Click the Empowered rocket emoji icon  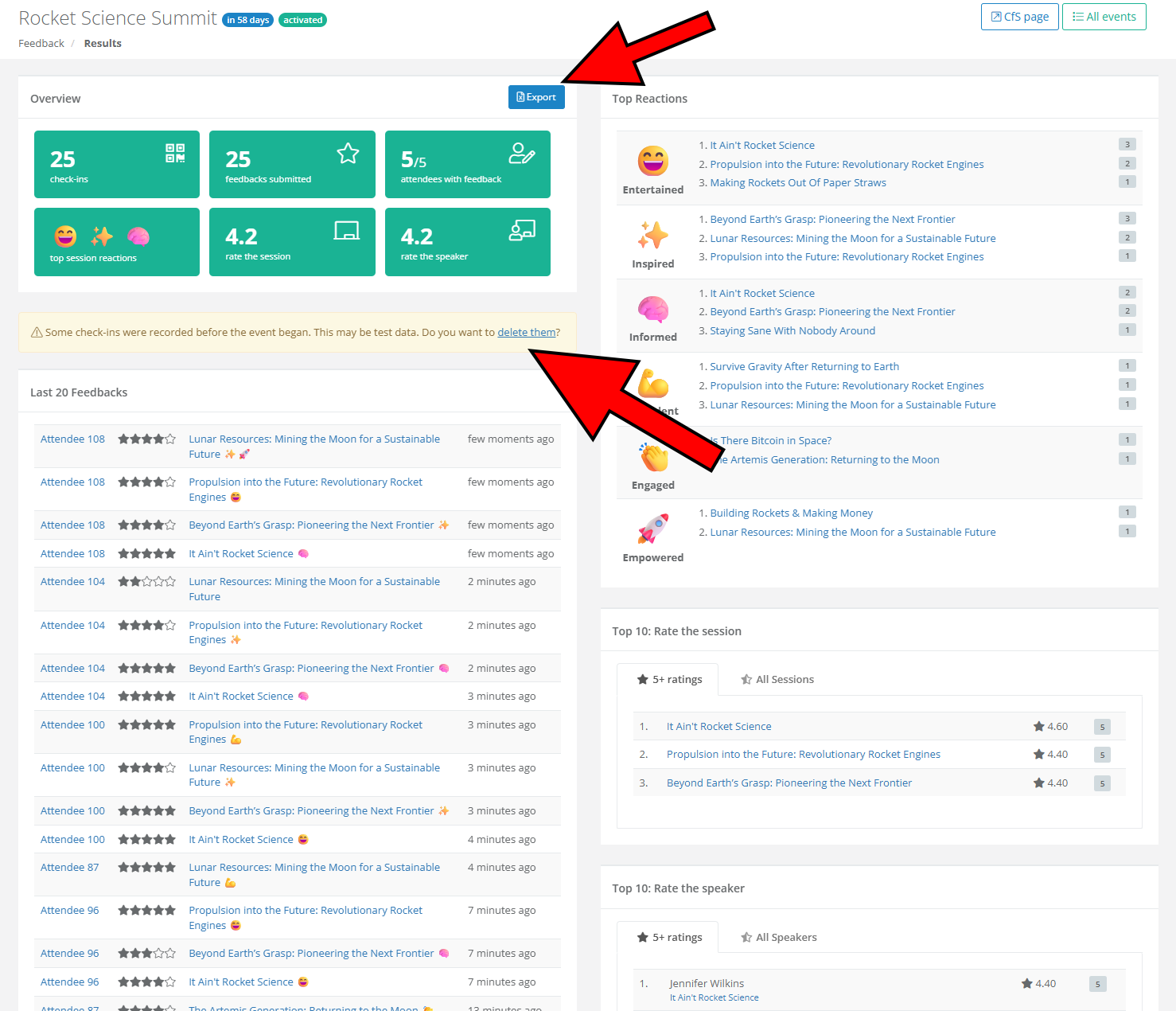652,529
